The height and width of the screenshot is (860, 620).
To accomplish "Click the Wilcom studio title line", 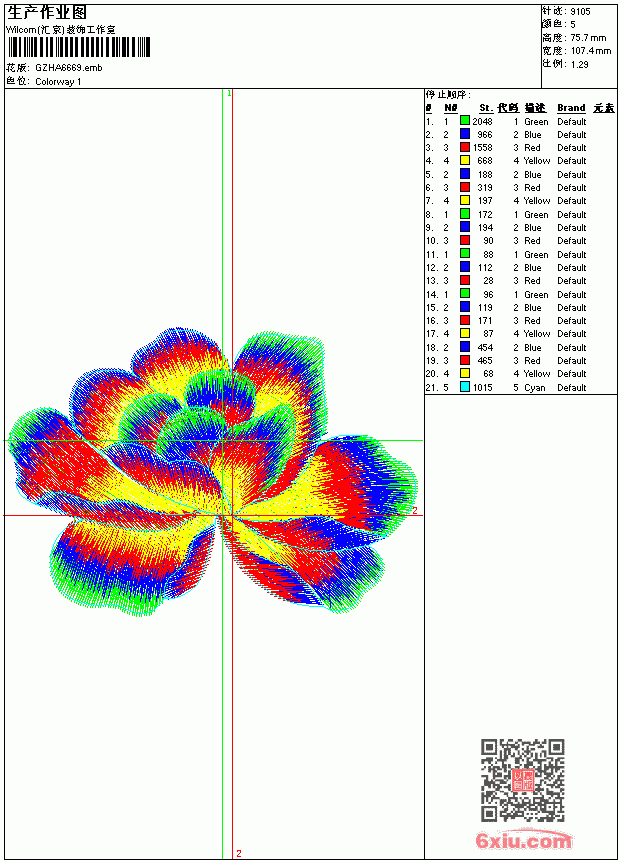I will coord(61,30).
